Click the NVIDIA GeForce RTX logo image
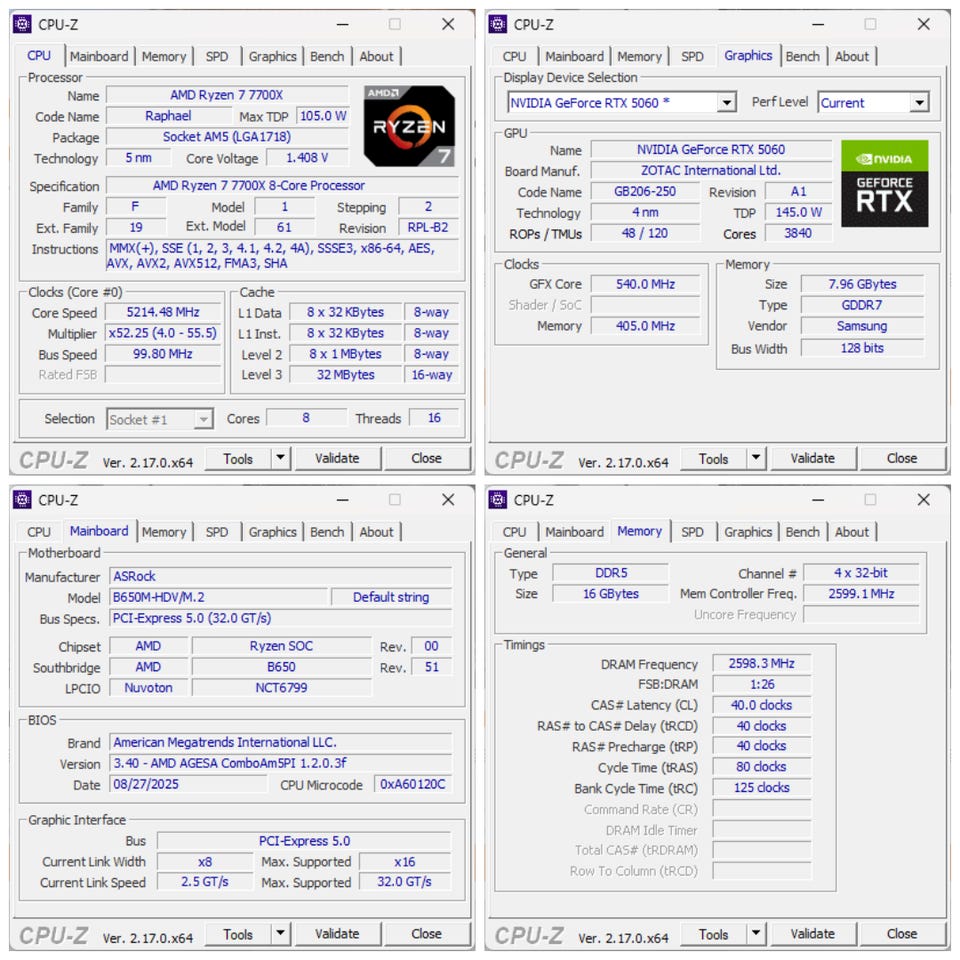The width and height of the screenshot is (960, 960). [884, 184]
